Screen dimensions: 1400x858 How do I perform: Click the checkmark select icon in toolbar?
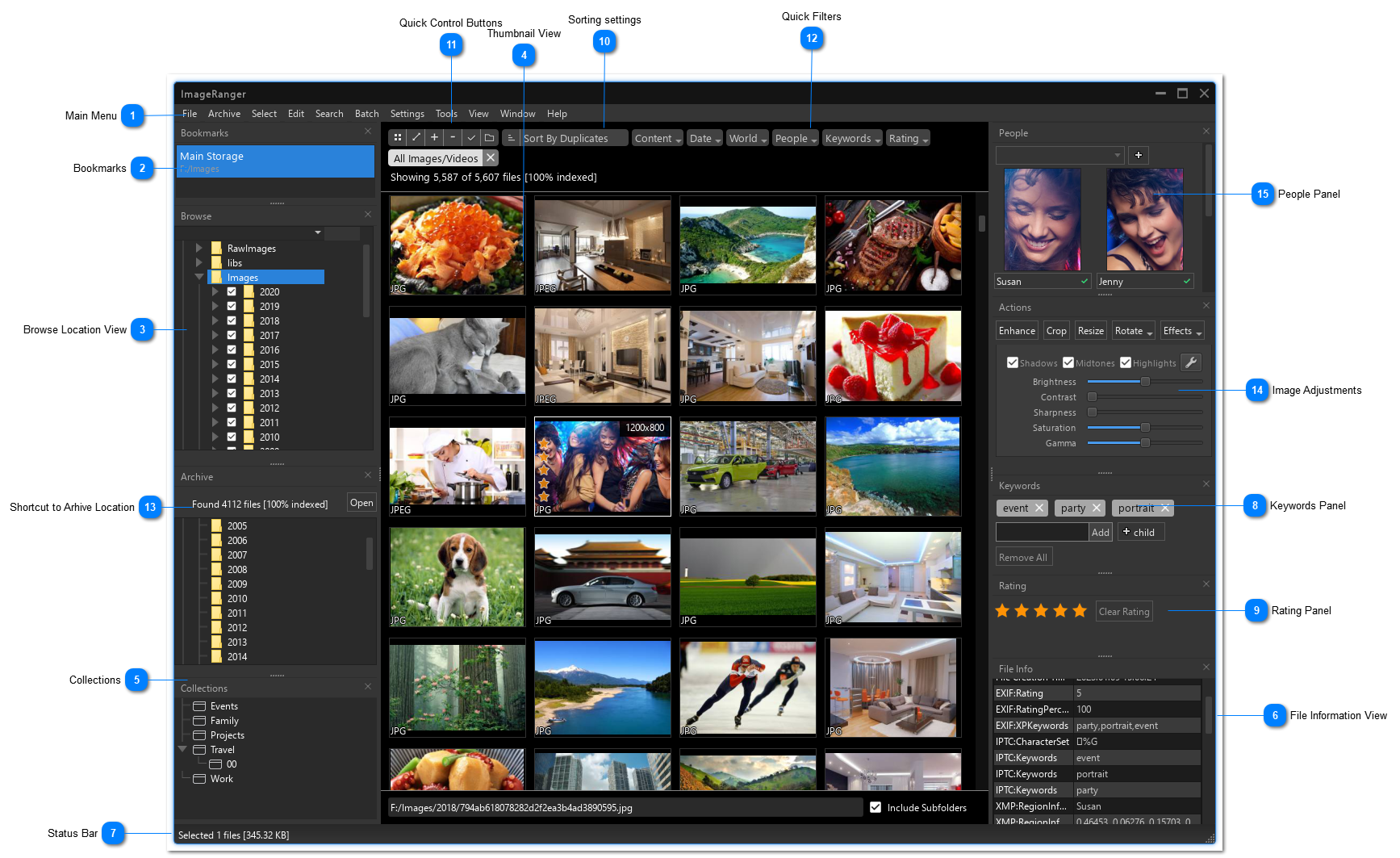471,138
